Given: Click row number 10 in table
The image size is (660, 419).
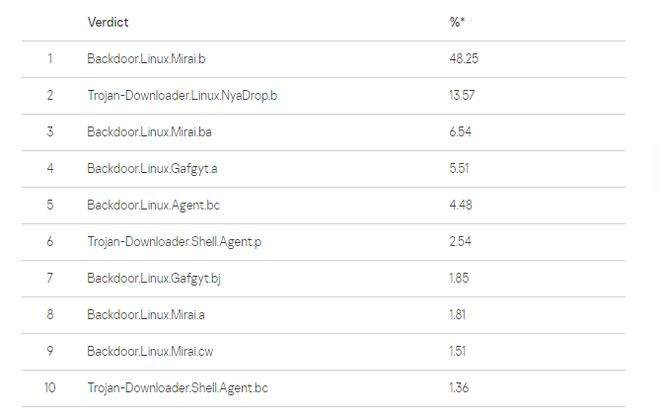Looking at the screenshot, I should pos(50,387).
